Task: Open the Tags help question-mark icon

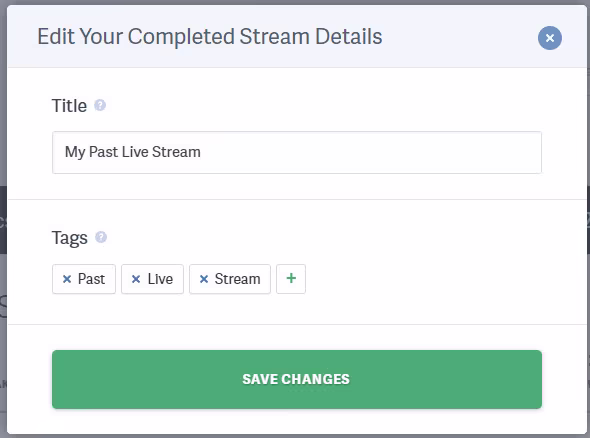Action: pyautogui.click(x=101, y=237)
